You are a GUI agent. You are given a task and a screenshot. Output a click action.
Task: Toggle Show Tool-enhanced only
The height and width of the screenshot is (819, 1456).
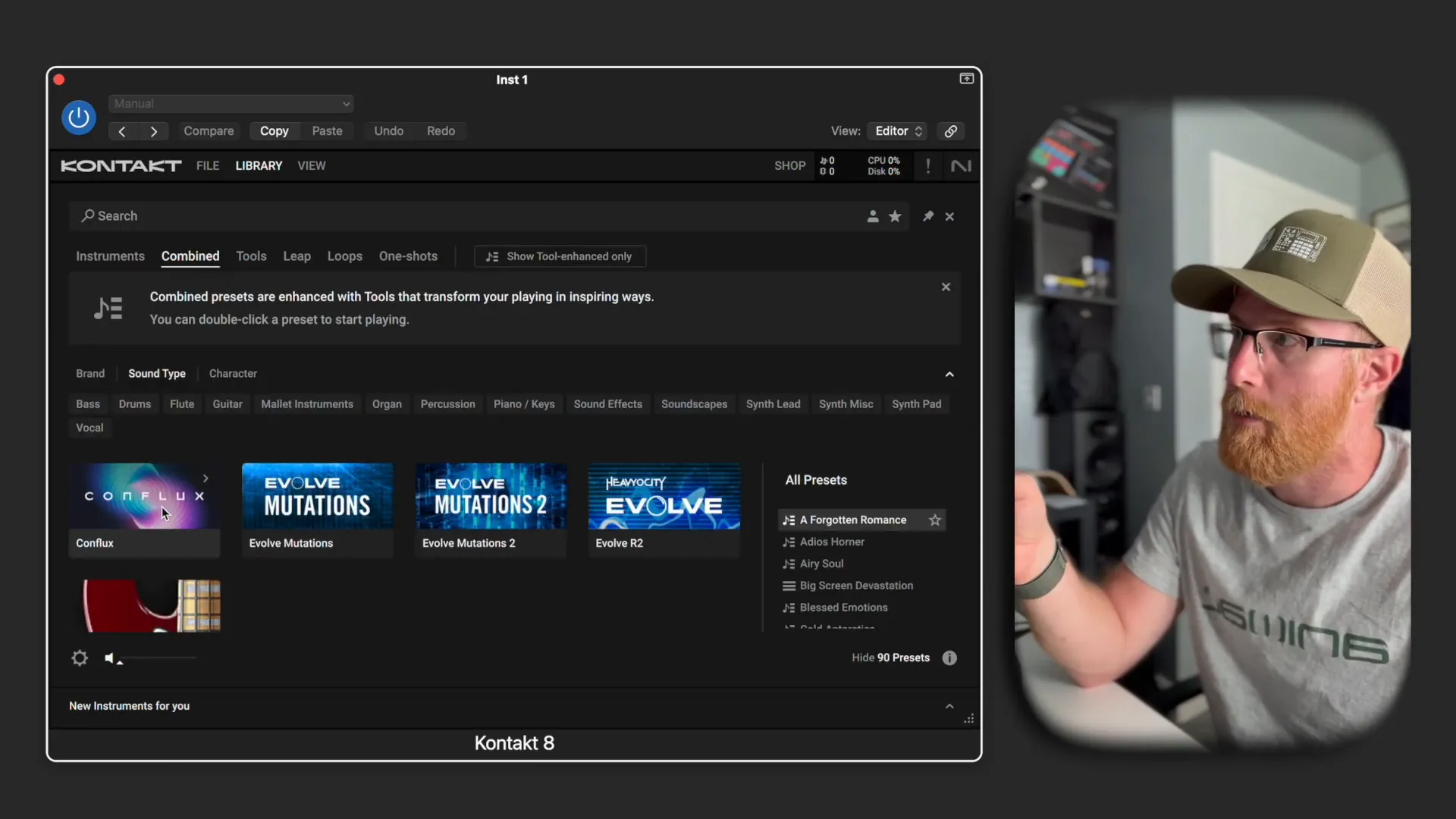coord(560,256)
